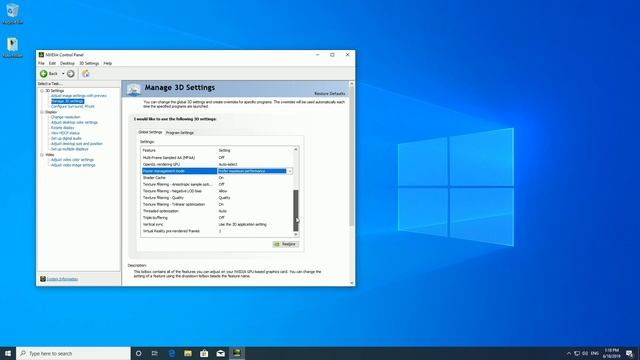This screenshot has height=360, width=640.
Task: Open Microsoft Store from taskbar
Action: click(x=204, y=353)
